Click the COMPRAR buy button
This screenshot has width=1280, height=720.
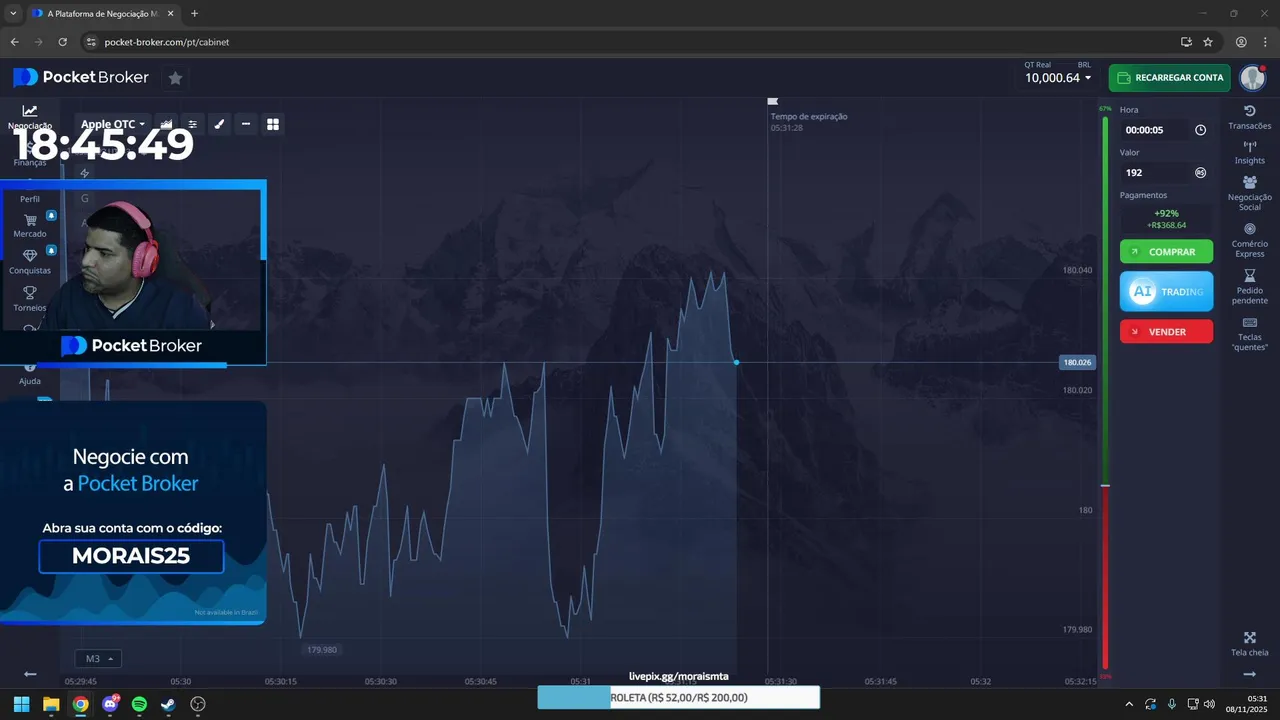point(1166,252)
